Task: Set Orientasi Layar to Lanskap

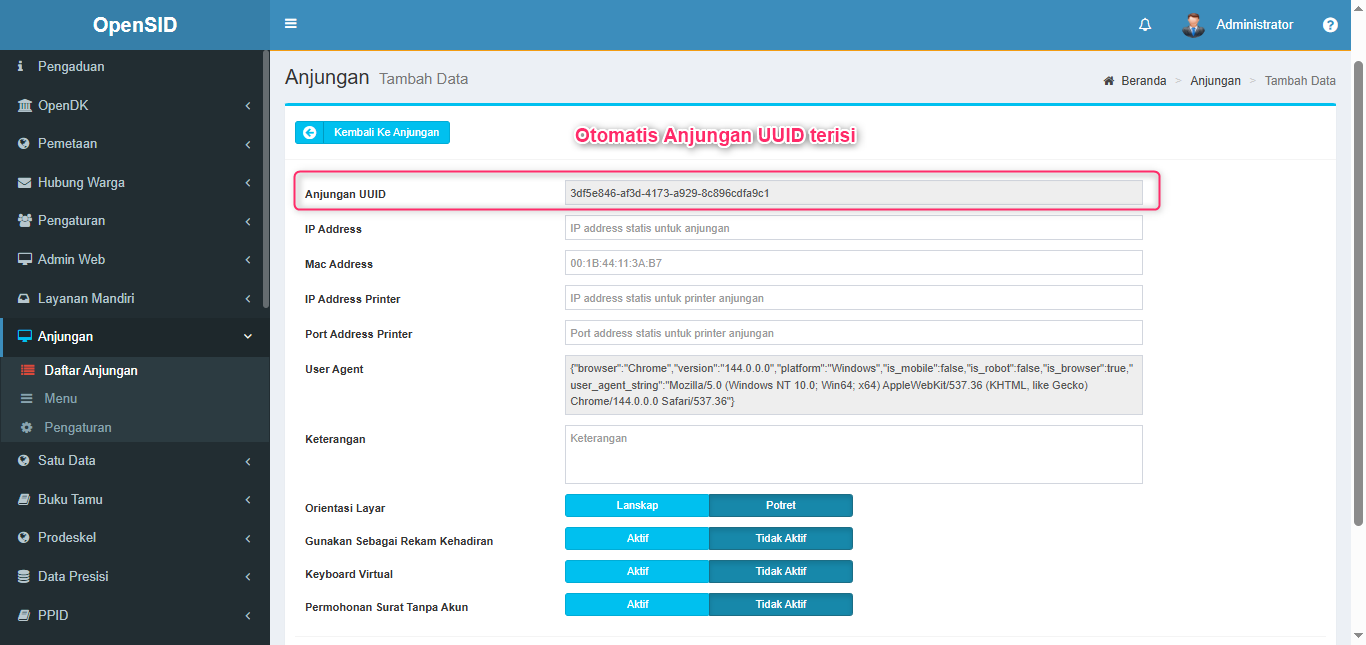Action: point(637,506)
